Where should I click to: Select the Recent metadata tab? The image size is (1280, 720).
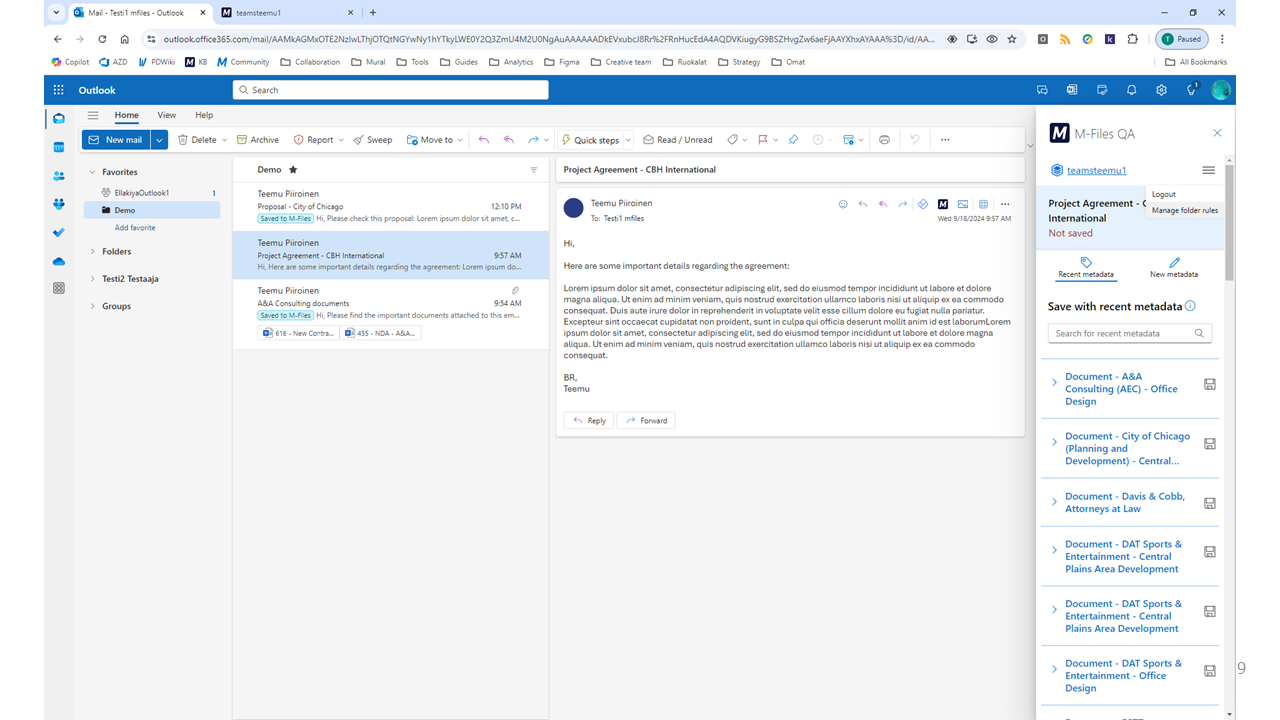point(1086,267)
